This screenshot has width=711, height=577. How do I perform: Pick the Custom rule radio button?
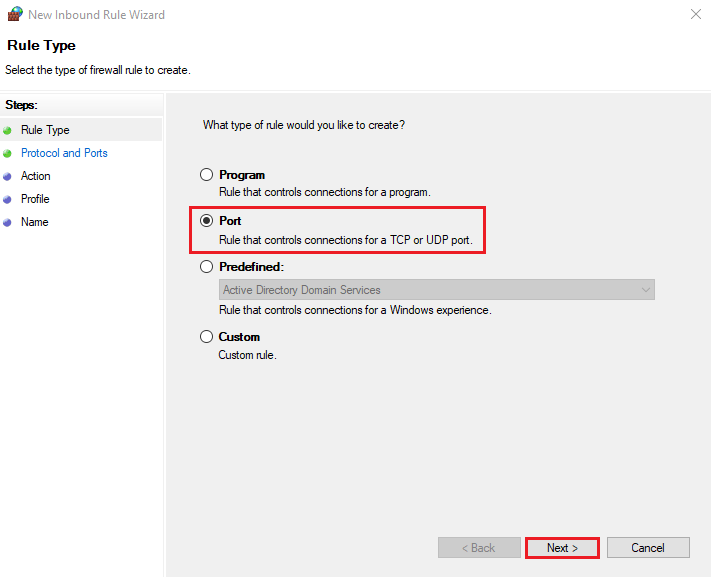pyautogui.click(x=207, y=337)
